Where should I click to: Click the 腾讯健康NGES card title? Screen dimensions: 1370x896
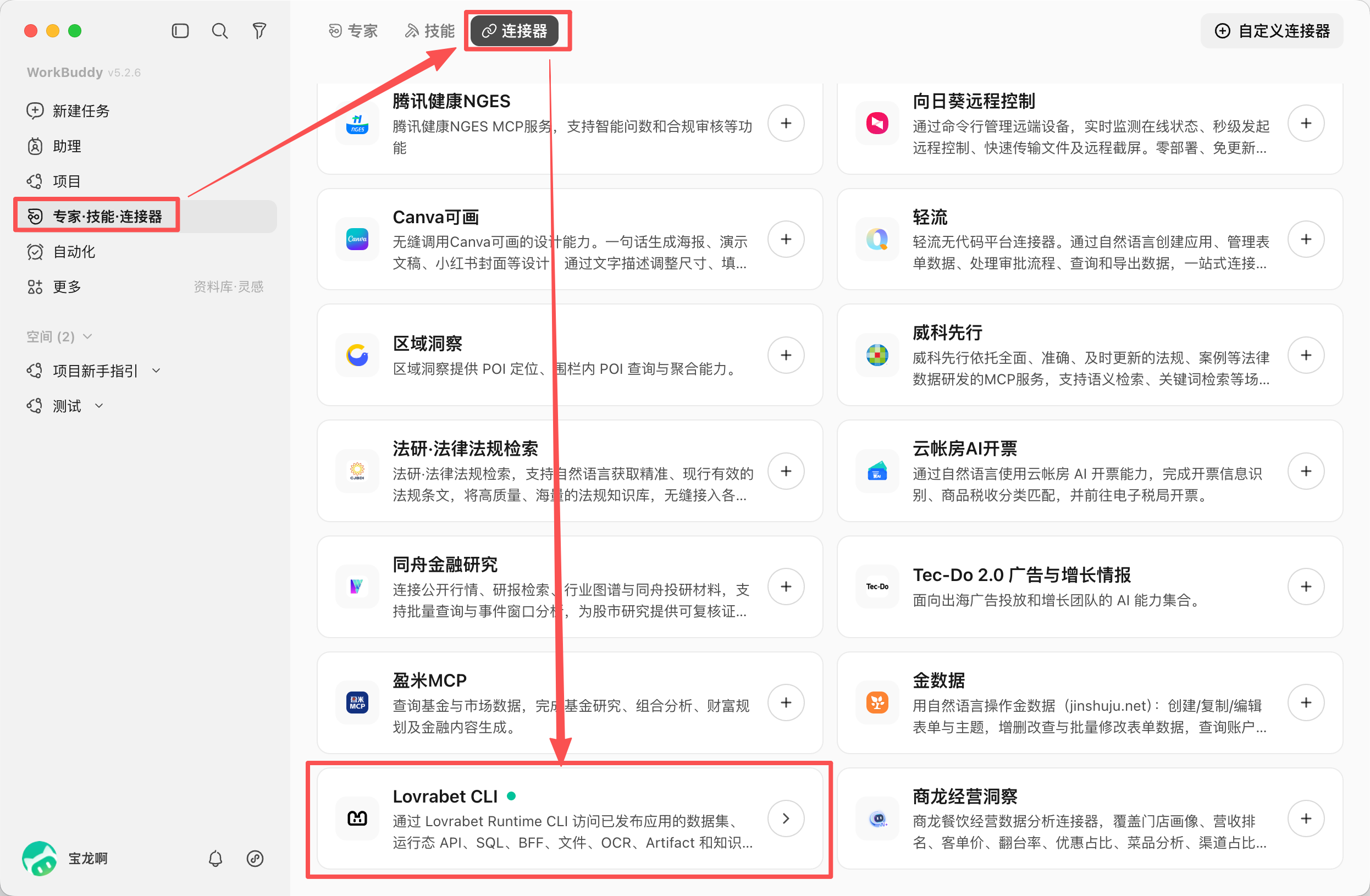click(x=451, y=101)
